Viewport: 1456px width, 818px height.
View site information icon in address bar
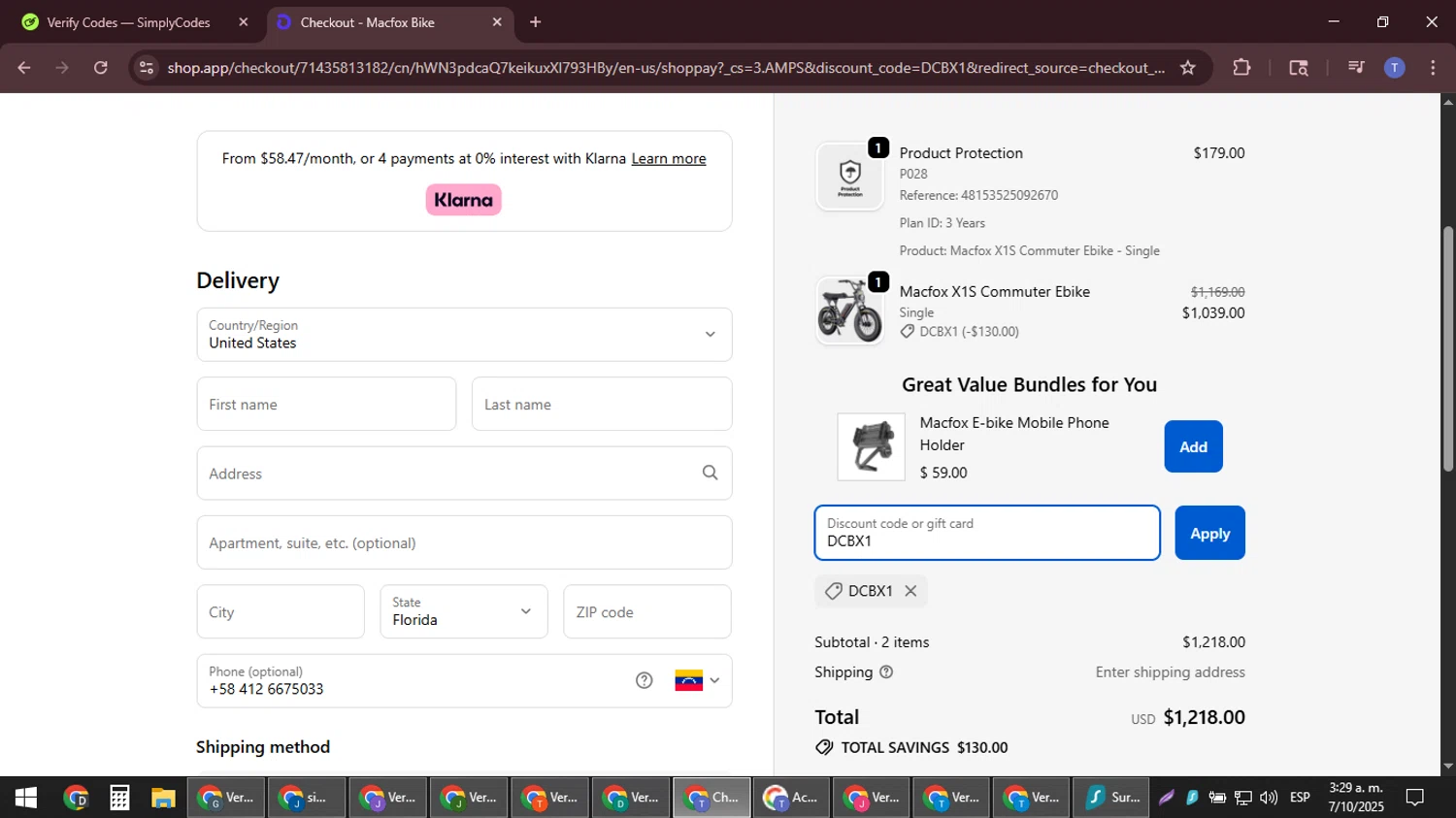pyautogui.click(x=147, y=68)
